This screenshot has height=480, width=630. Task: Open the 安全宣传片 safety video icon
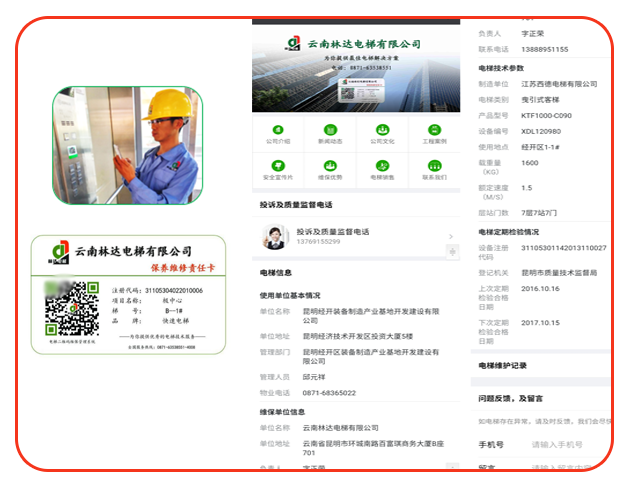pos(277,168)
